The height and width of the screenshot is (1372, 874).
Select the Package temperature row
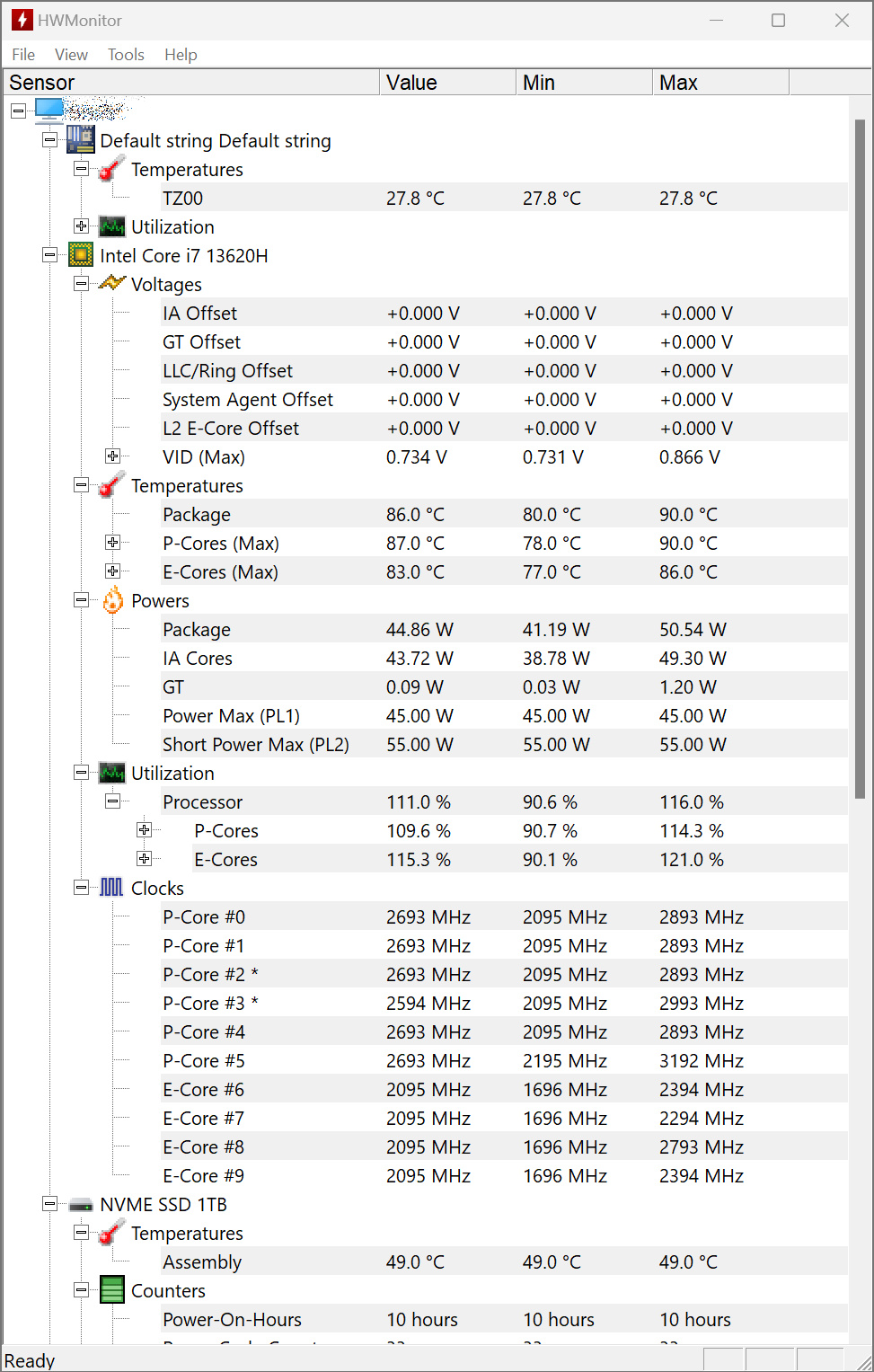pyautogui.click(x=197, y=515)
